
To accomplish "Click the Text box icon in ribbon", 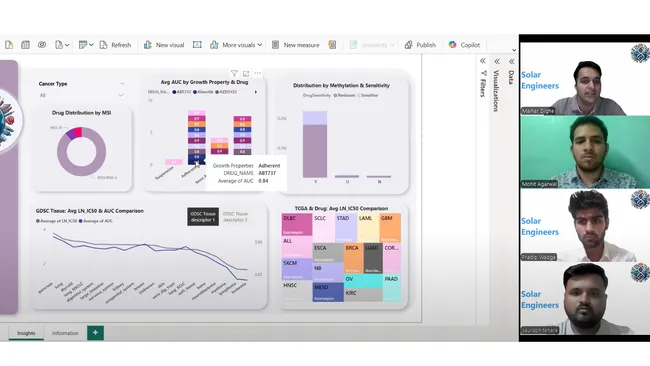I will 197,45.
